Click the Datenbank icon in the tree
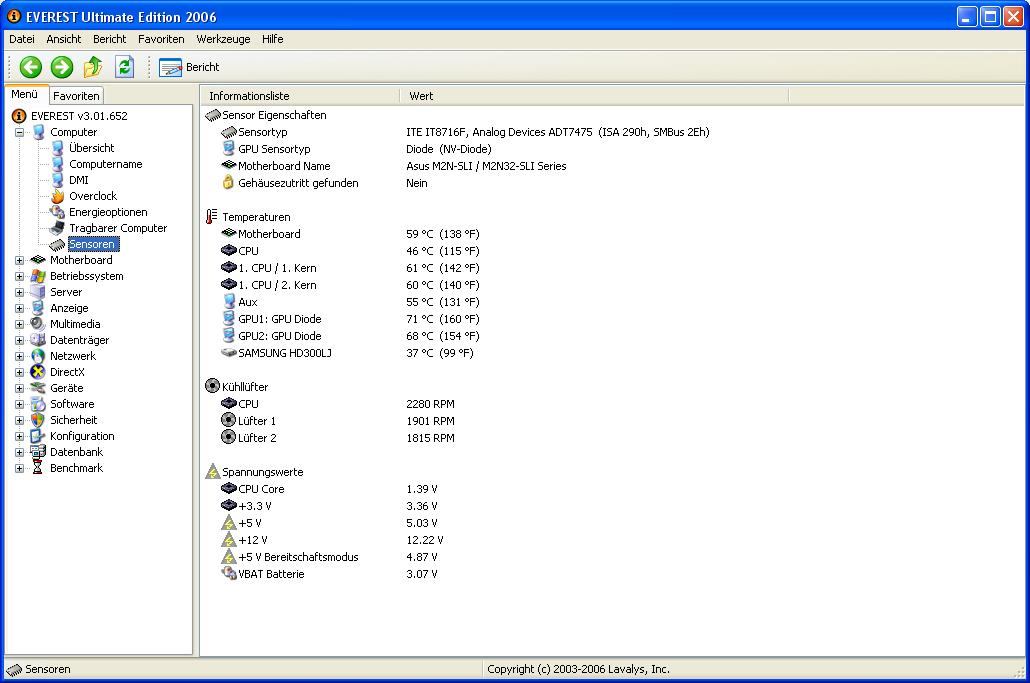 [x=38, y=452]
